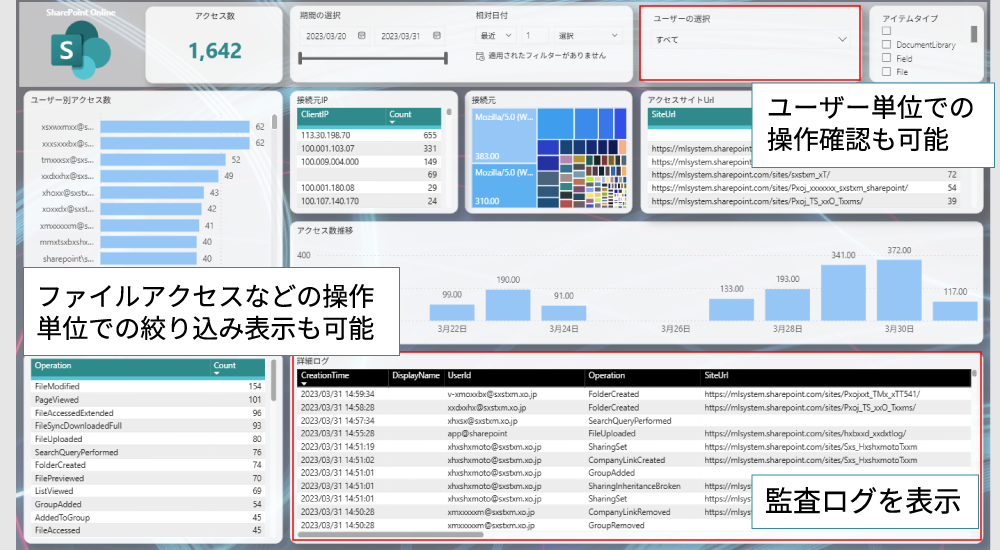The width and height of the screenshot is (1000, 550).
Task: Click the UserId column header in detail log
Action: point(459,376)
